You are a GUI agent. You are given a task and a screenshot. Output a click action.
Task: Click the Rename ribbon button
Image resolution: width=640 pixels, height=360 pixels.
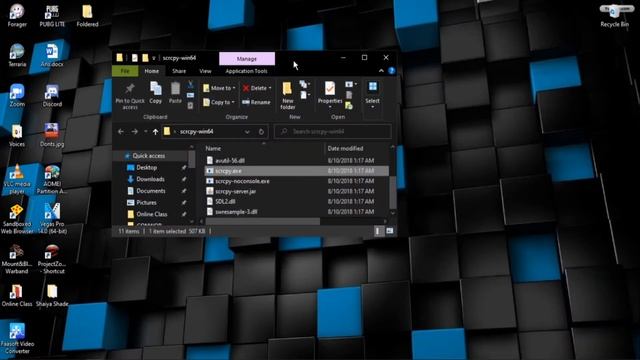(256, 102)
